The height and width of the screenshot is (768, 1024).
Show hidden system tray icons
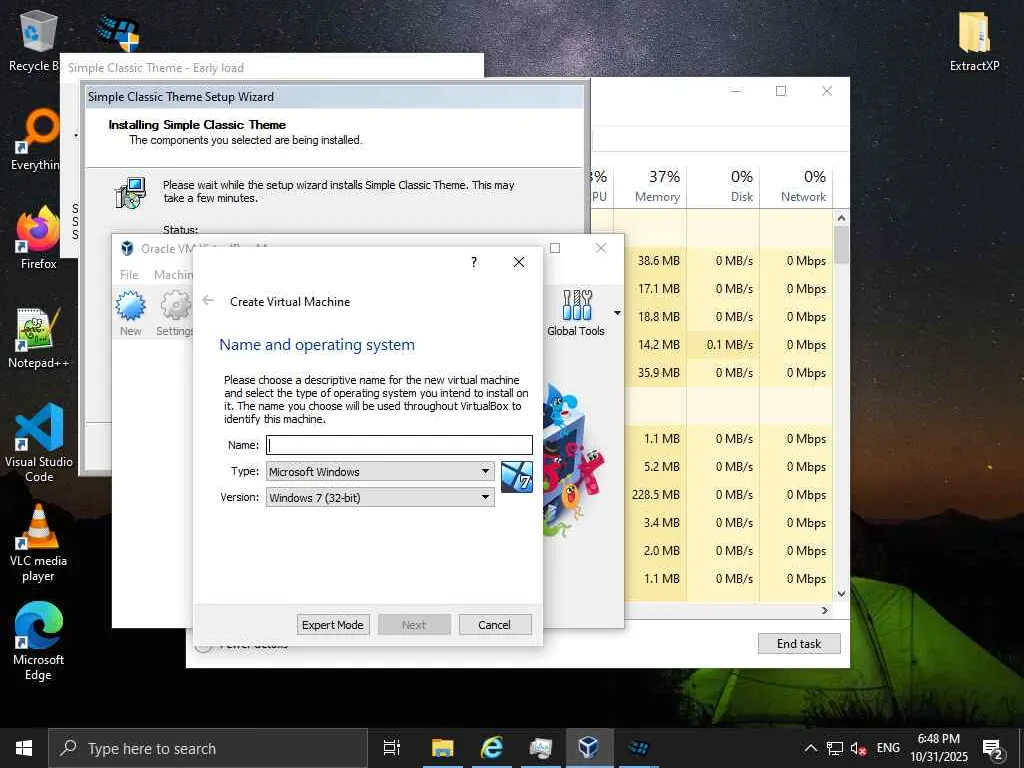coord(810,748)
